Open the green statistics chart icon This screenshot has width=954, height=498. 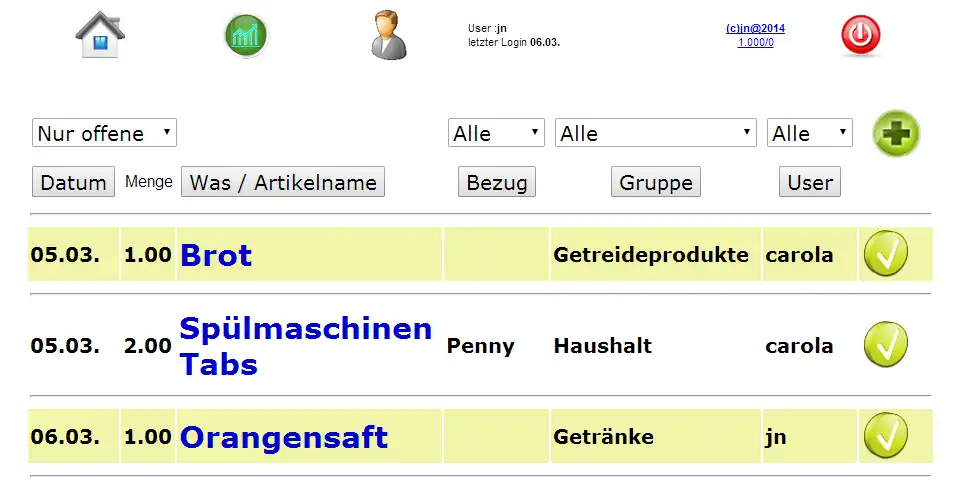(246, 36)
